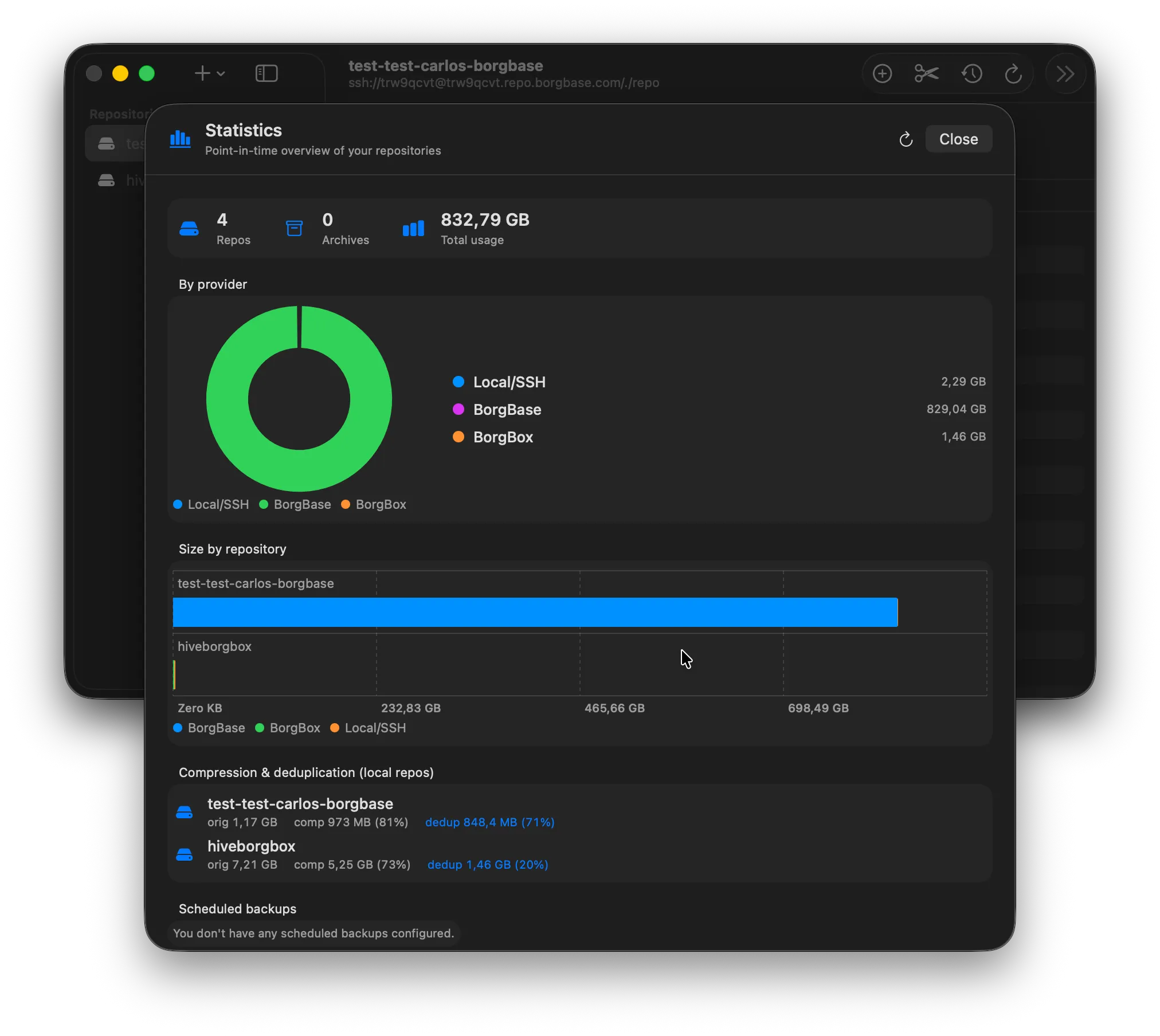
Task: Toggle BorgBox legend under the size chart
Action: click(x=288, y=728)
